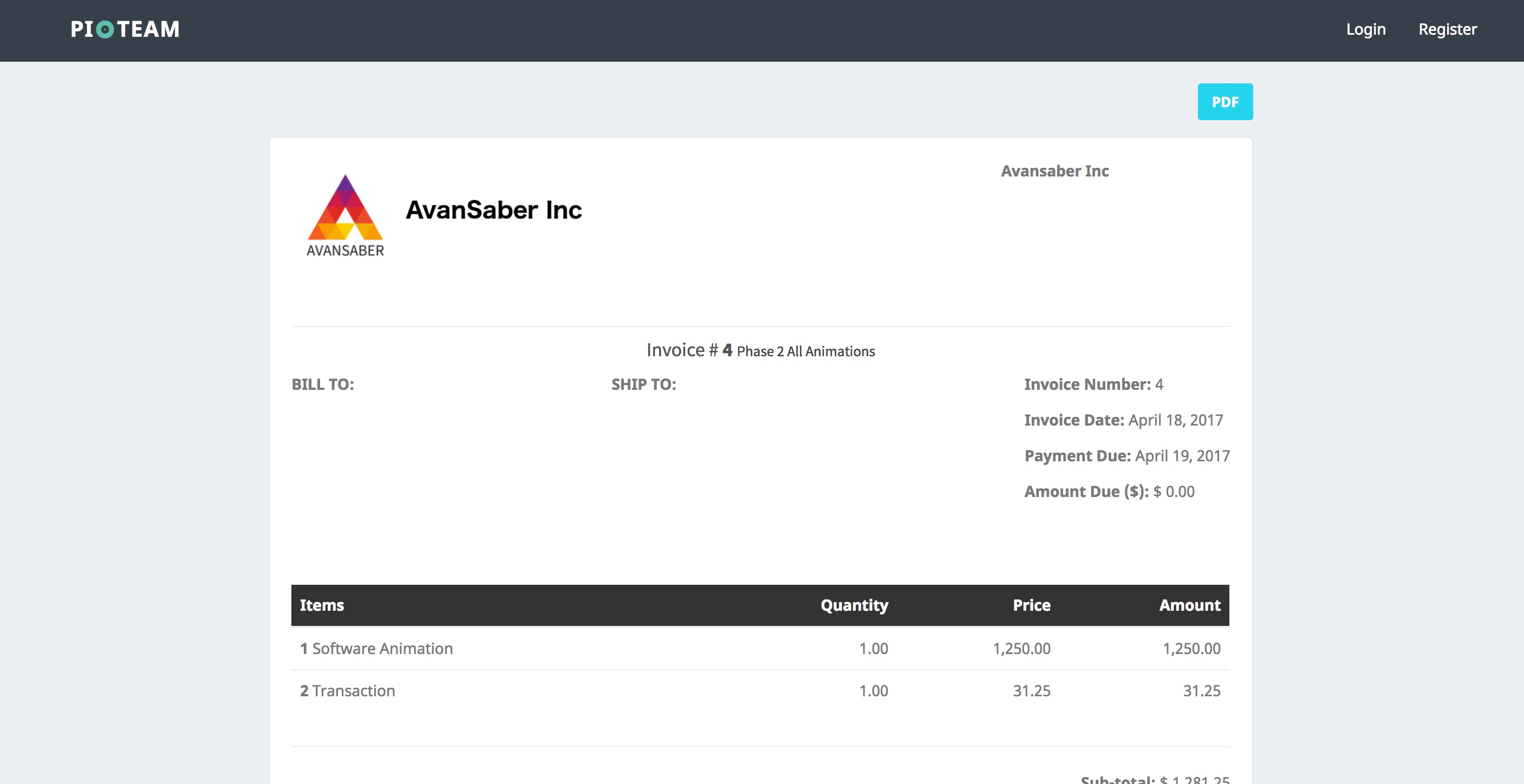1524x784 pixels.
Task: Click the 'BILL TO:' label
Action: [322, 384]
